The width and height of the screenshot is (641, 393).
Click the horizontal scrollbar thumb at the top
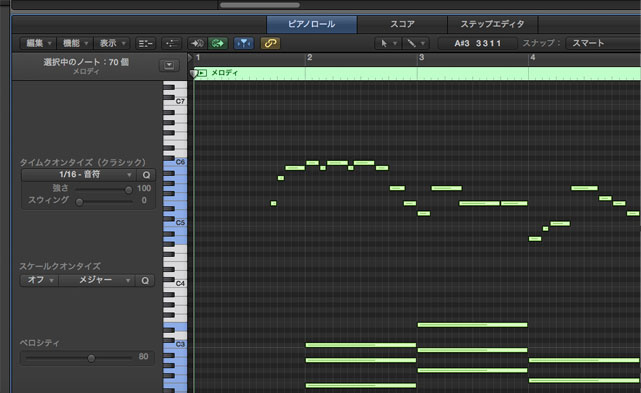pos(260,5)
